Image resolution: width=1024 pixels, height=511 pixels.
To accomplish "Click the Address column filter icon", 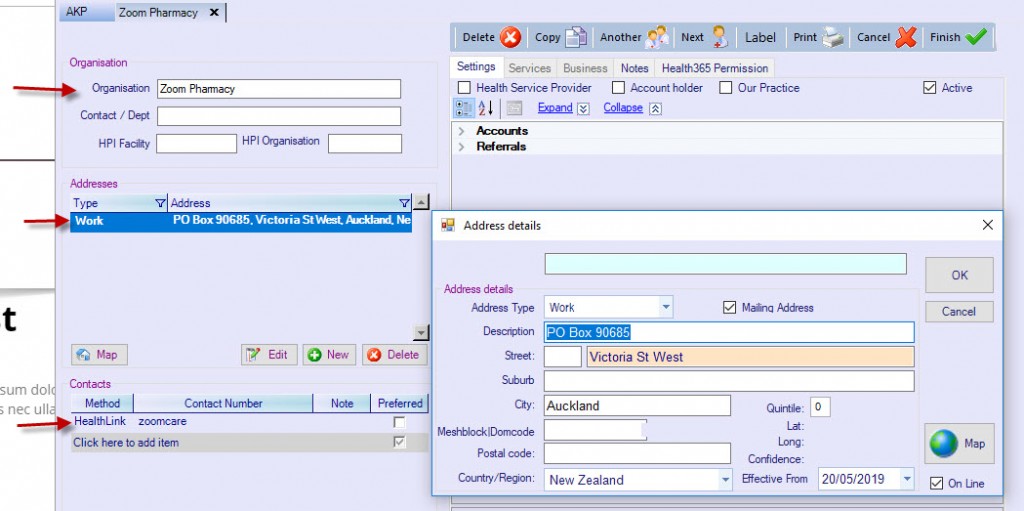I will [x=404, y=203].
